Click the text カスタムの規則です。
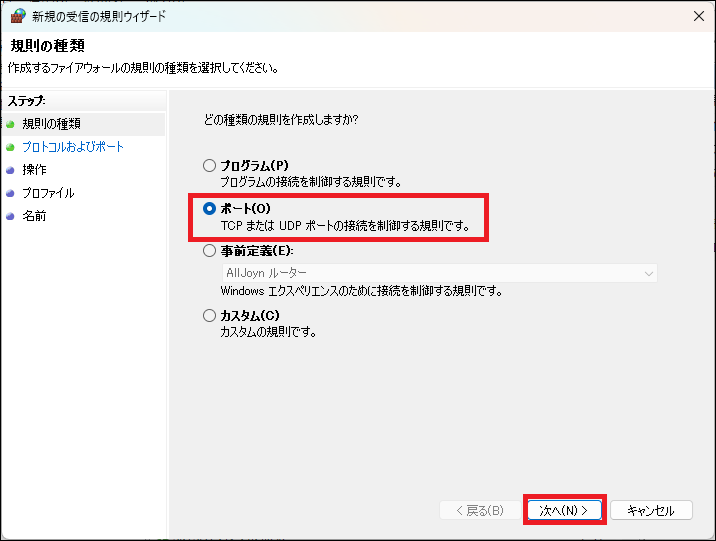This screenshot has height=541, width=716. 268,332
